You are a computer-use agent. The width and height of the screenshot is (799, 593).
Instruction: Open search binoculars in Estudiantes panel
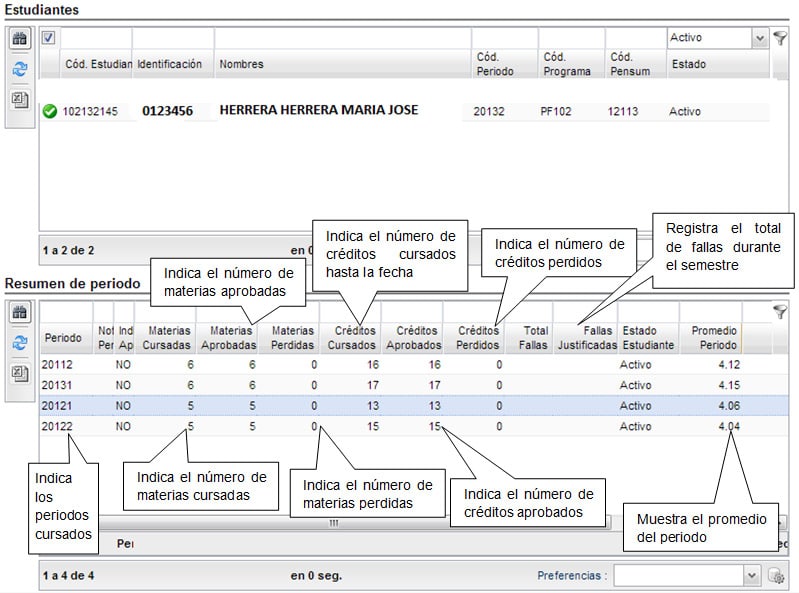coord(20,39)
